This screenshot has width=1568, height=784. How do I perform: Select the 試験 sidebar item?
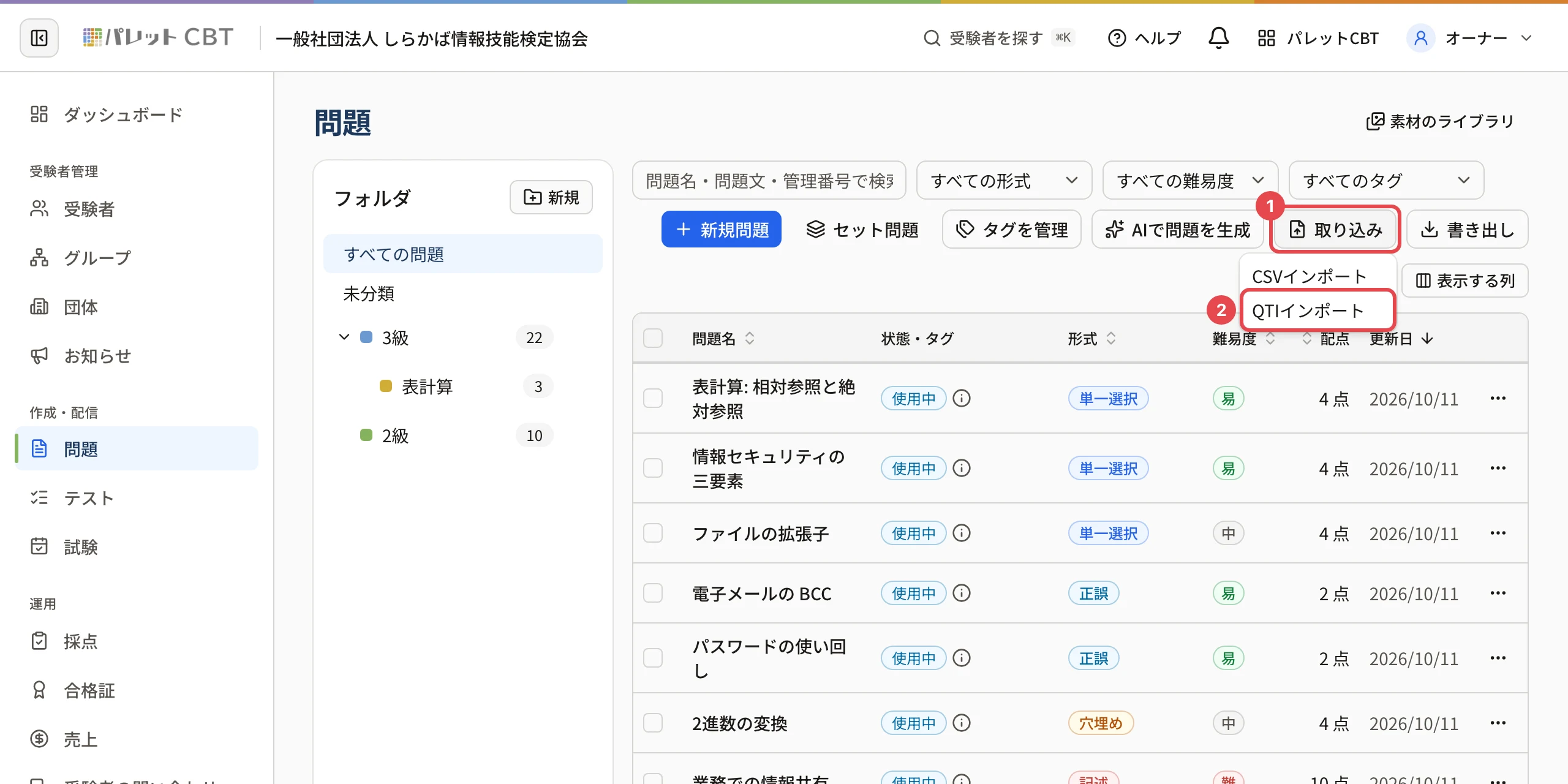(x=136, y=547)
